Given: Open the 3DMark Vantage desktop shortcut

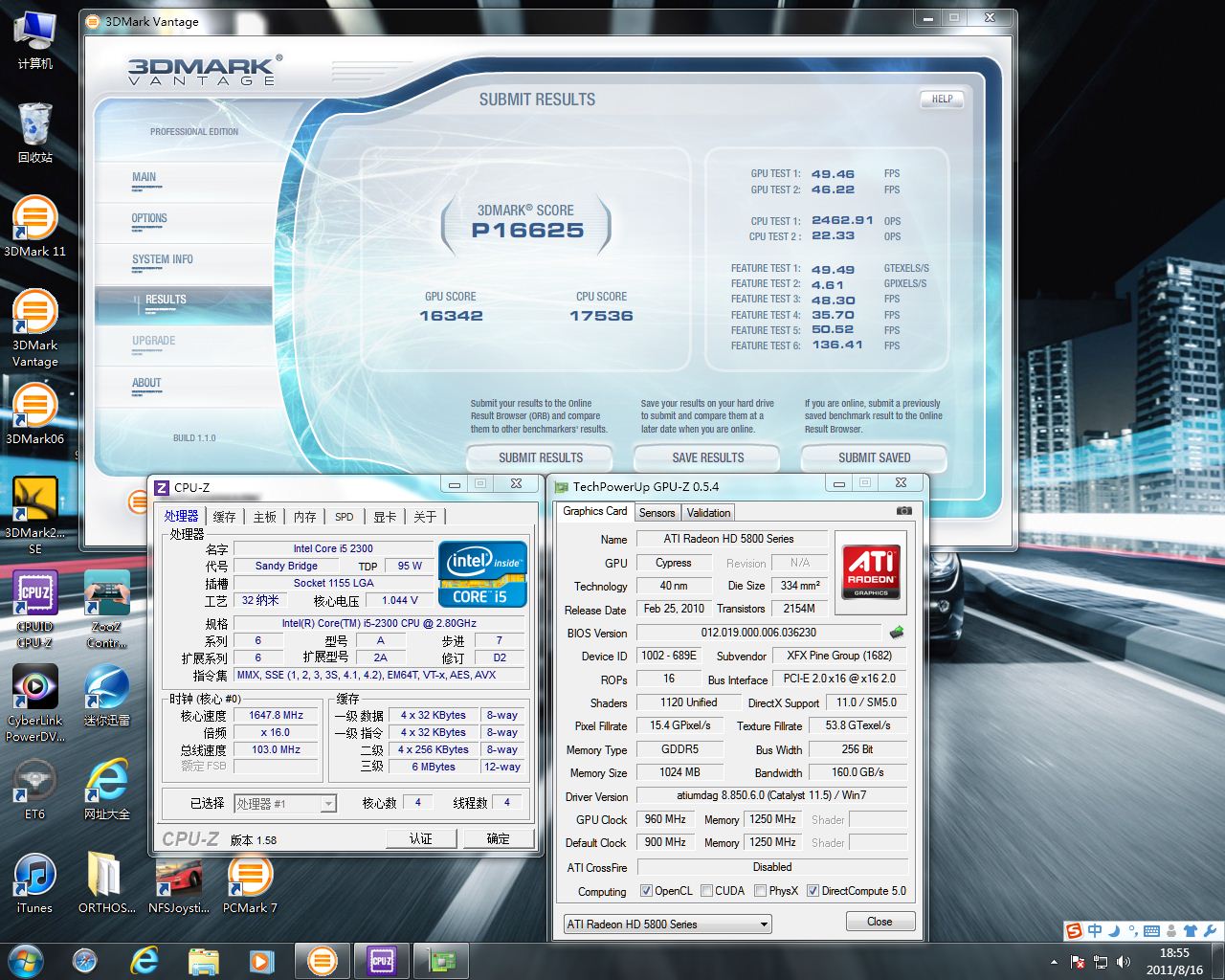Looking at the screenshot, I should pyautogui.click(x=34, y=328).
